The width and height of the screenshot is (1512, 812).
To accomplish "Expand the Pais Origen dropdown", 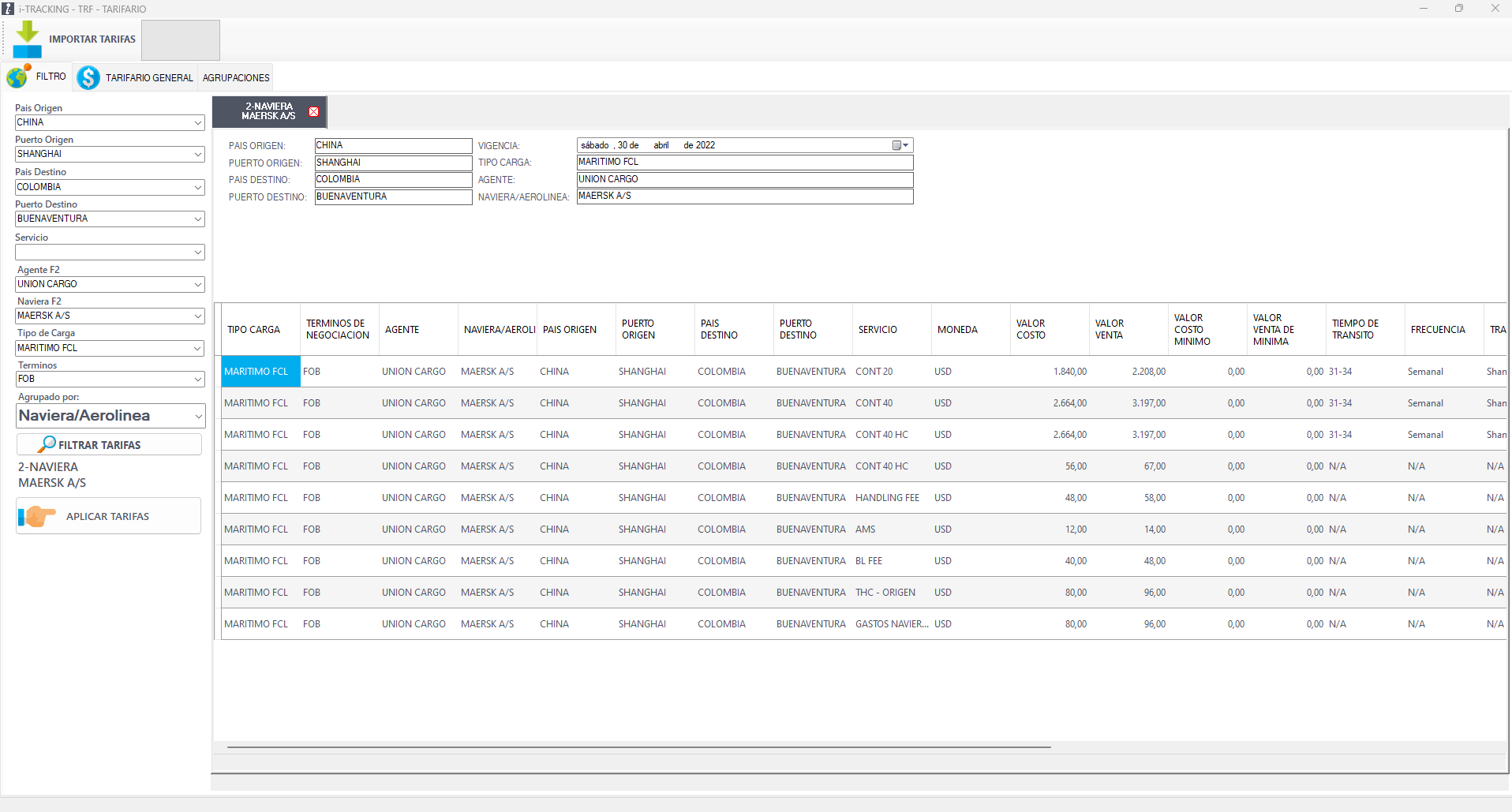I will click(x=197, y=123).
